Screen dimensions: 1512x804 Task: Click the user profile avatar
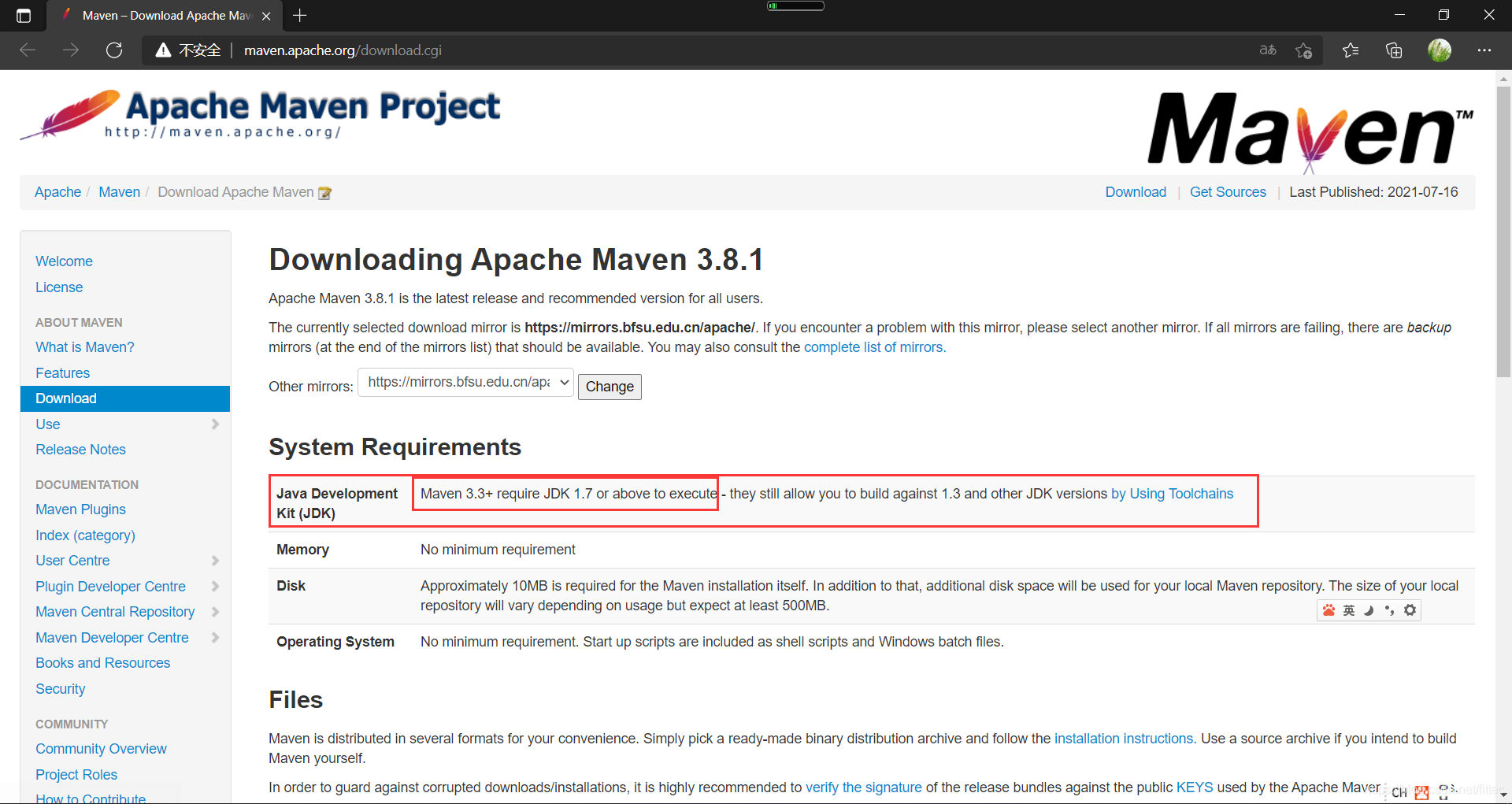click(x=1440, y=50)
